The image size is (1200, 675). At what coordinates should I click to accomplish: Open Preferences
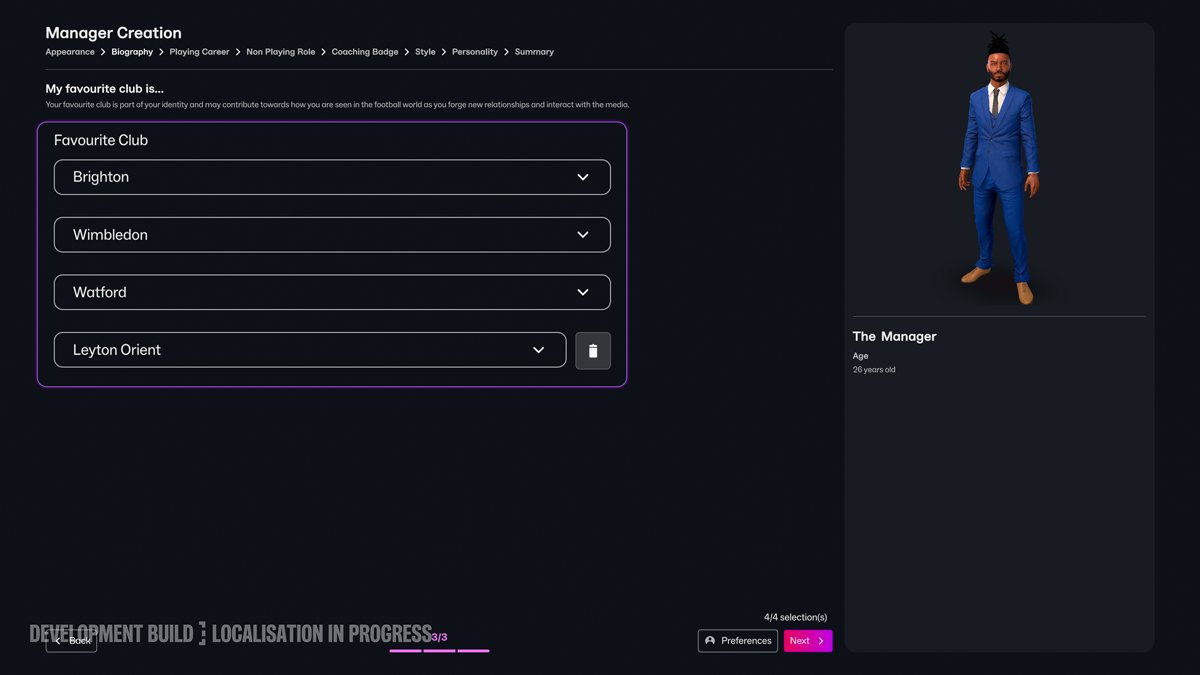[x=738, y=641]
